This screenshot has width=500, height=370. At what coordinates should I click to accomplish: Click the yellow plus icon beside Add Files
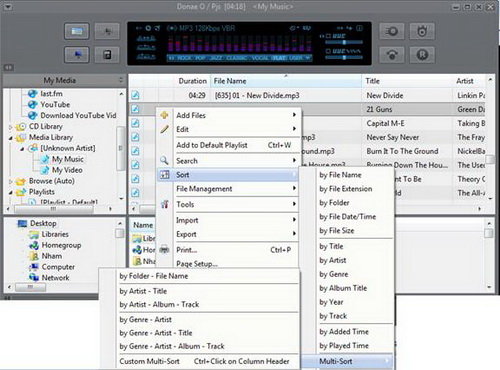164,115
